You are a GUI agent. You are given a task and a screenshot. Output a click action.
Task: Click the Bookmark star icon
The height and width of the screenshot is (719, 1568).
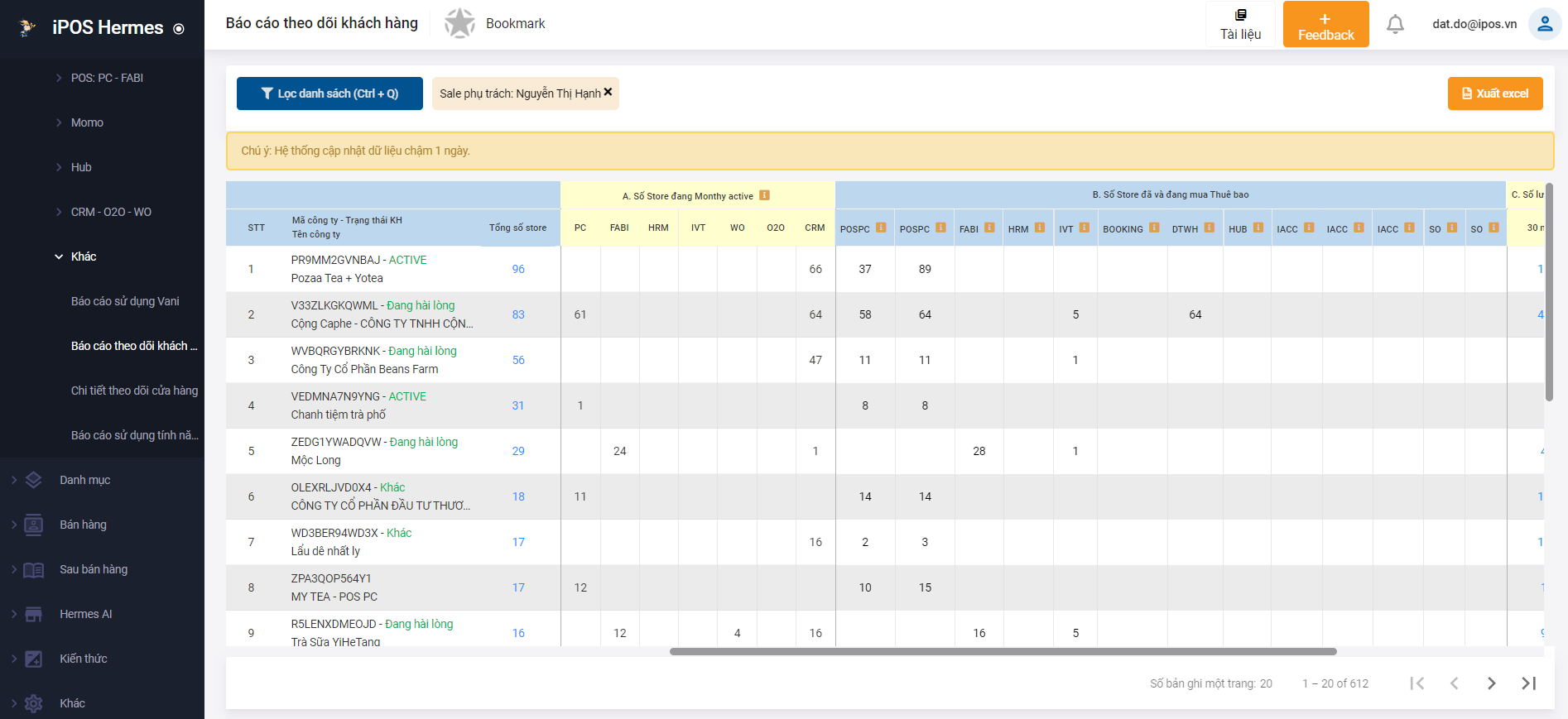point(459,23)
